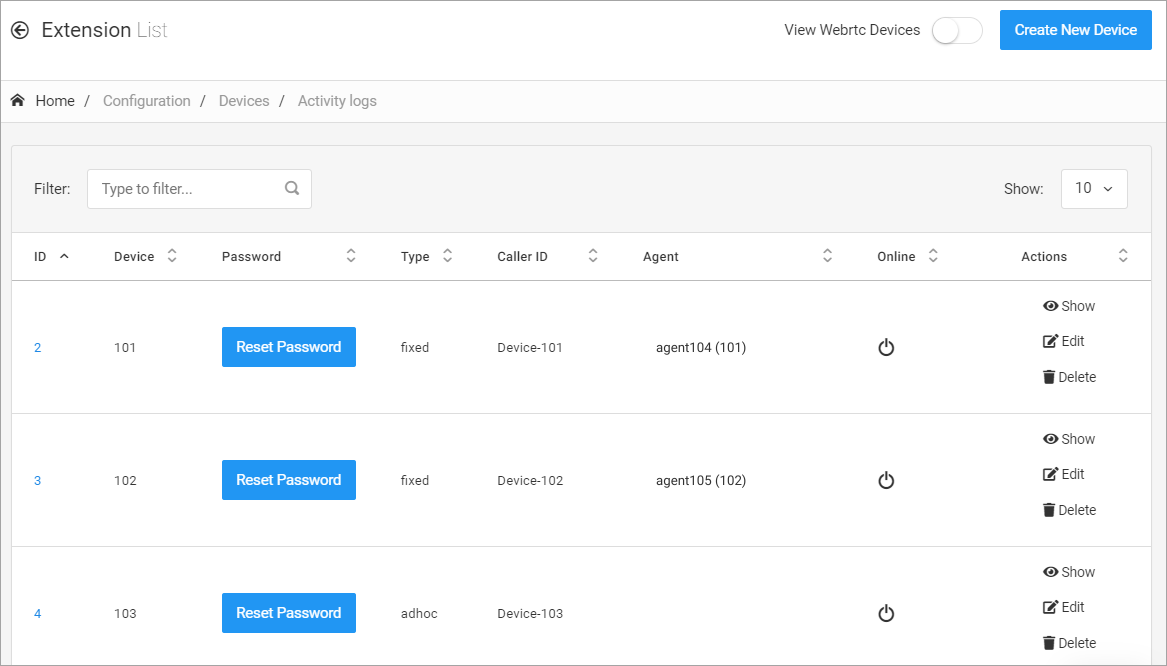Click Caller ID cell Device-103
Viewport: 1167px width, 666px height.
point(530,614)
